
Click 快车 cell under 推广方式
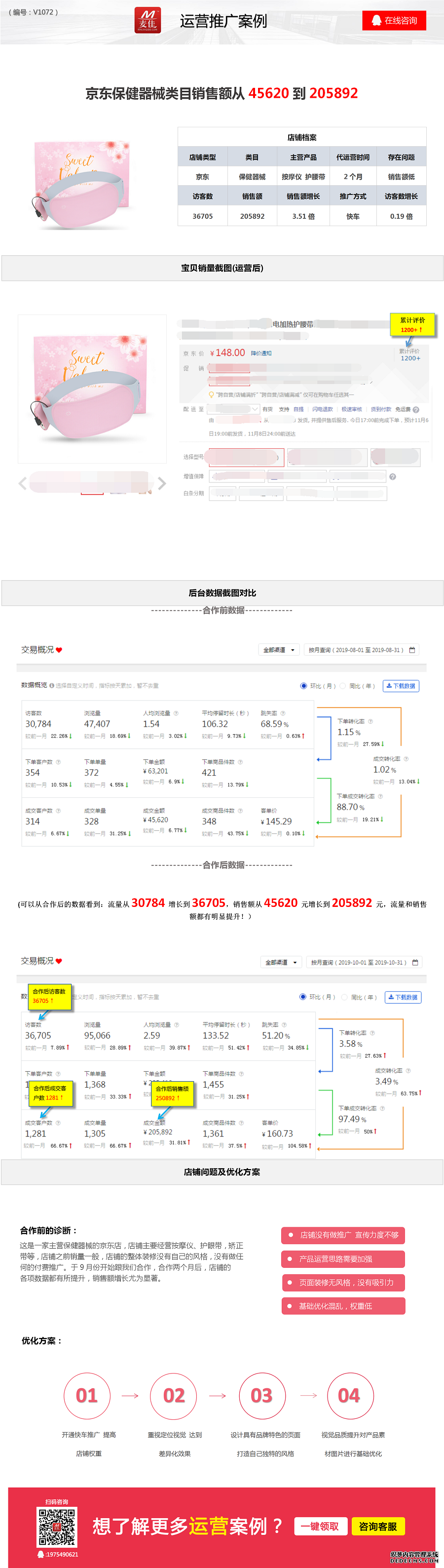[353, 216]
